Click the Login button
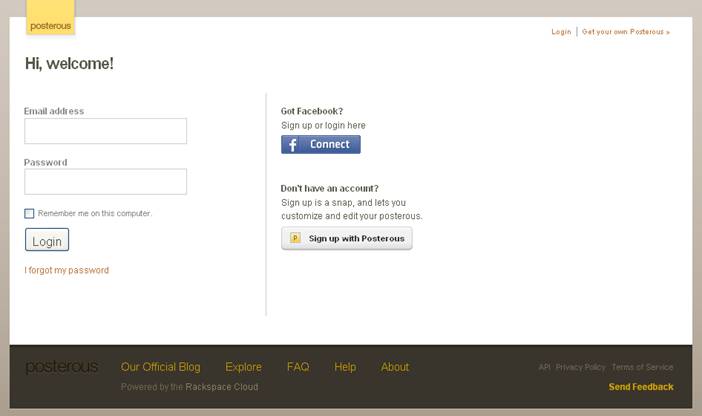The image size is (702, 416). click(47, 240)
